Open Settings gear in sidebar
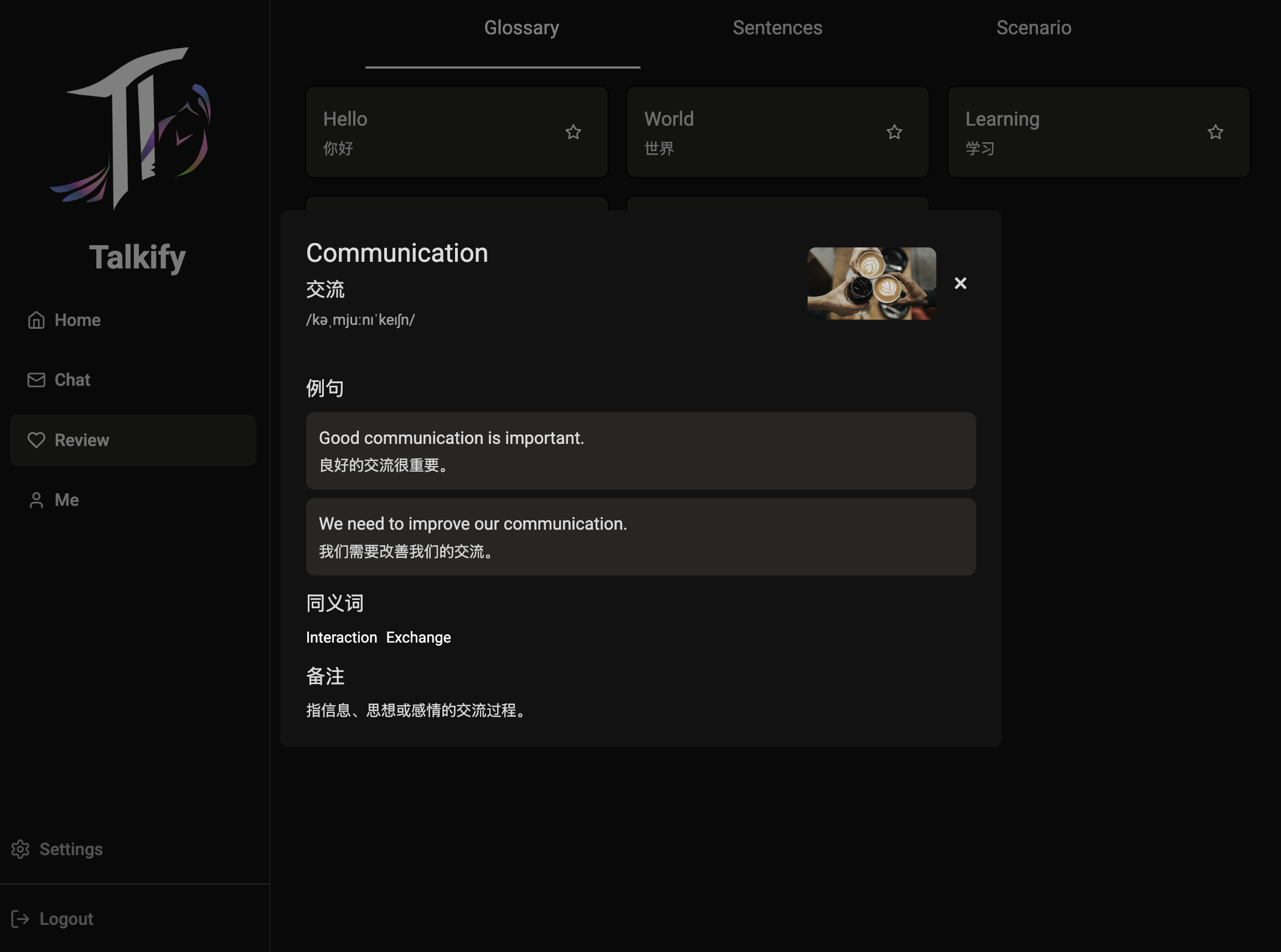The image size is (1281, 952). click(20, 849)
